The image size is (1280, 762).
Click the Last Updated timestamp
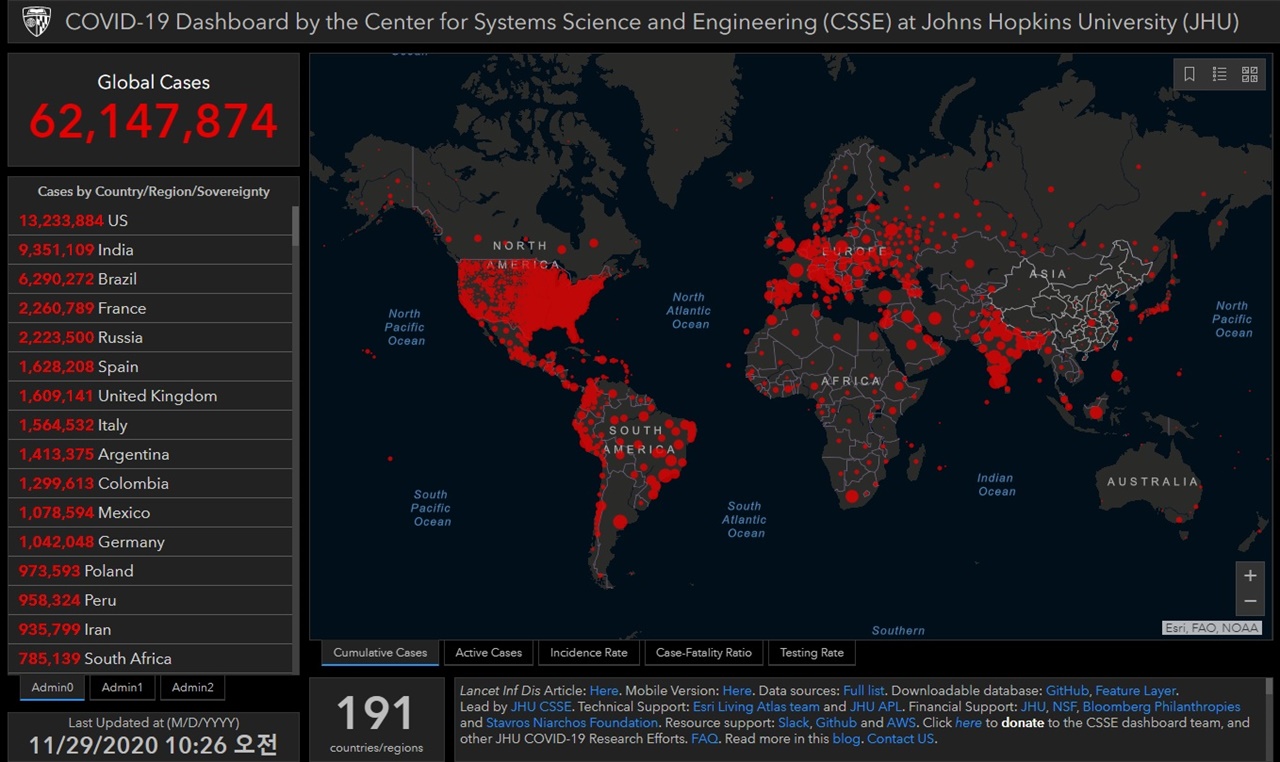tap(153, 745)
